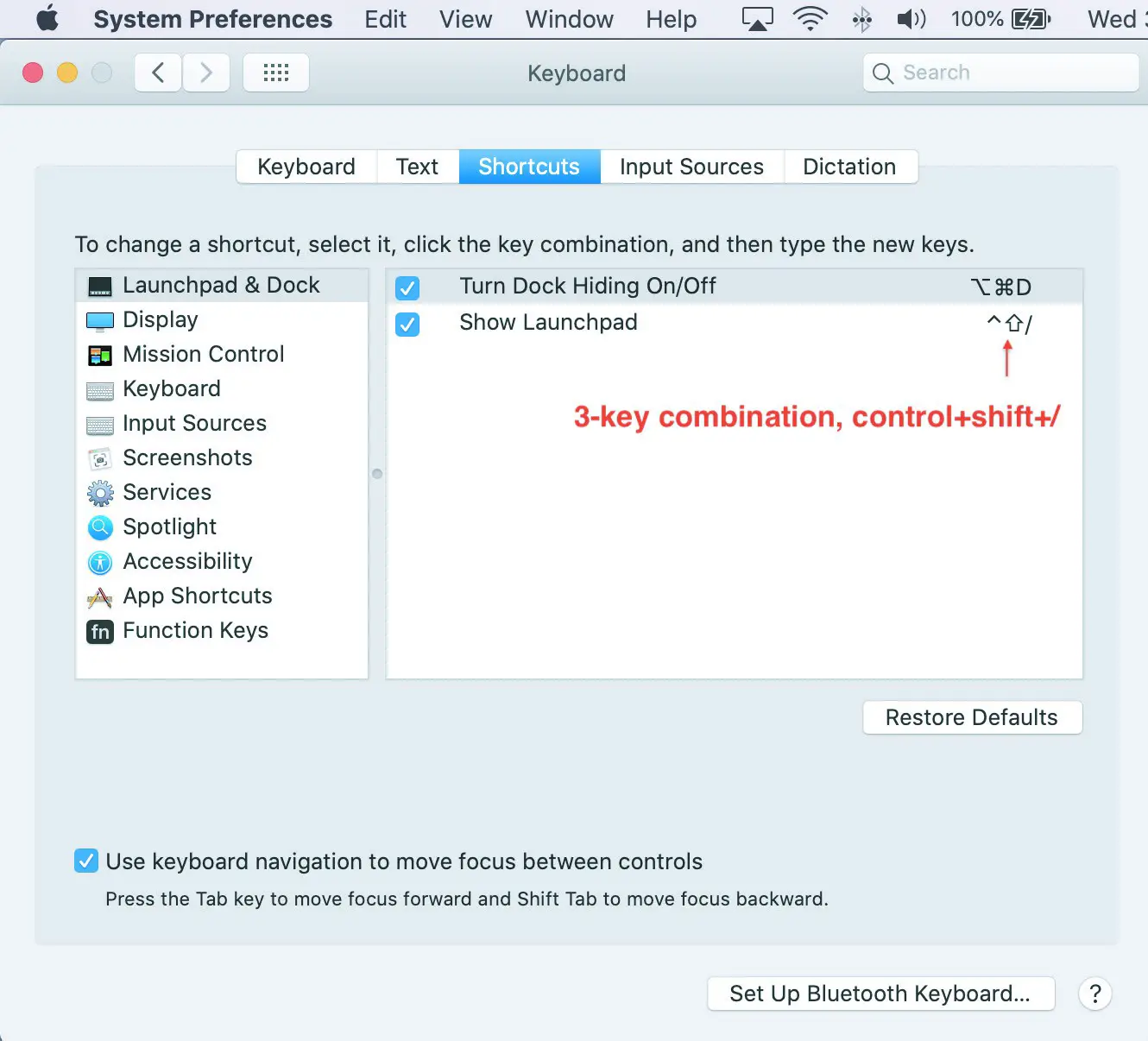Screen dimensions: 1148x1041
Task: Click the Accessibility category icon
Action: tap(100, 563)
